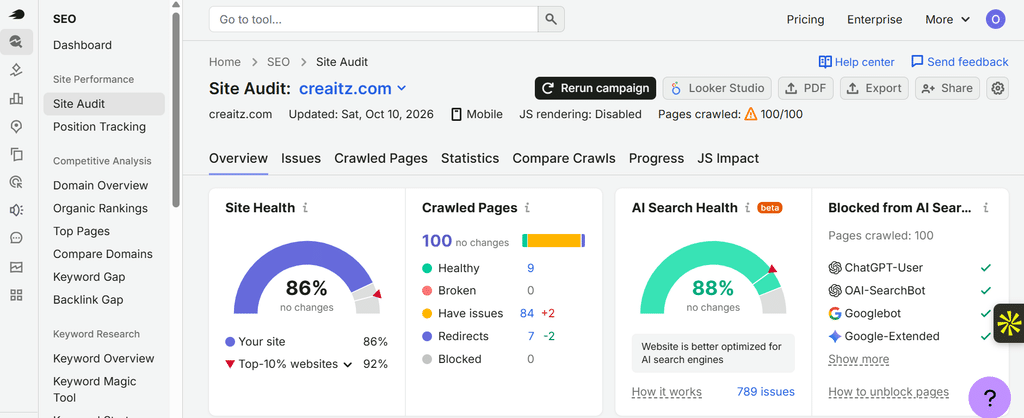The width and height of the screenshot is (1024, 418).
Task: Click Rerun campaign button
Action: coord(595,88)
